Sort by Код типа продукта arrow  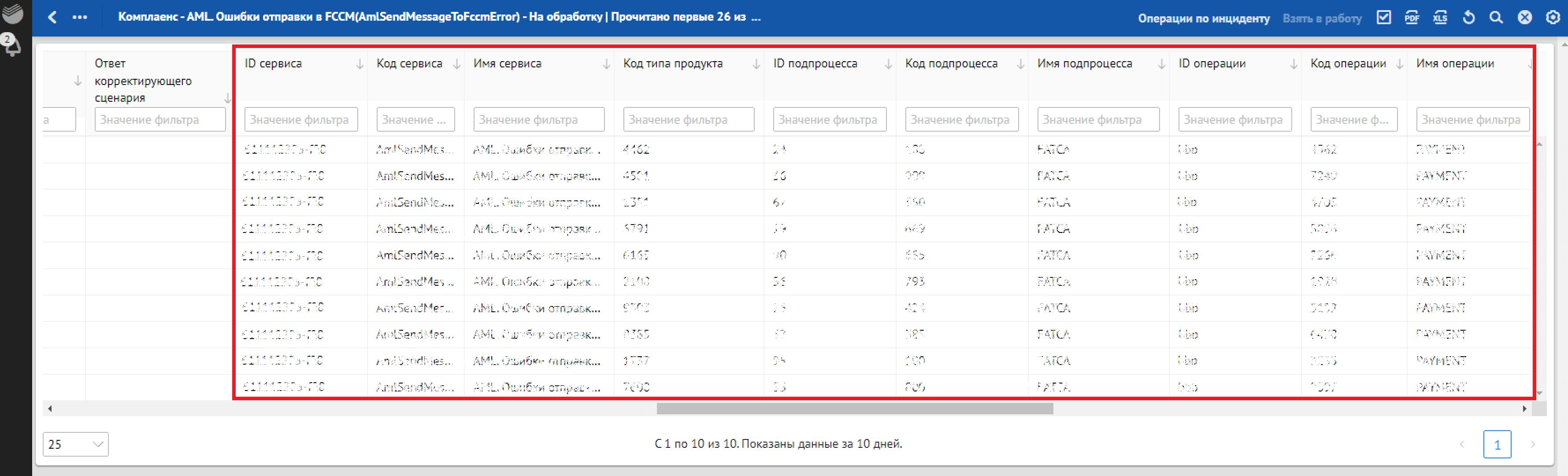(x=756, y=64)
